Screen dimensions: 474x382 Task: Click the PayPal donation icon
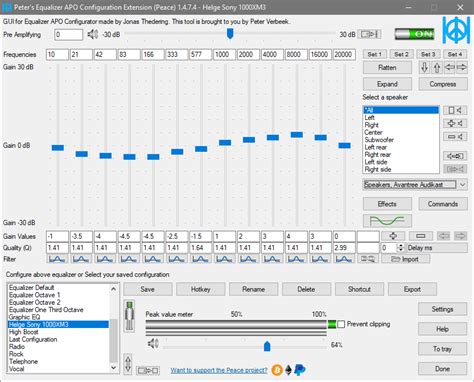[x=300, y=370]
